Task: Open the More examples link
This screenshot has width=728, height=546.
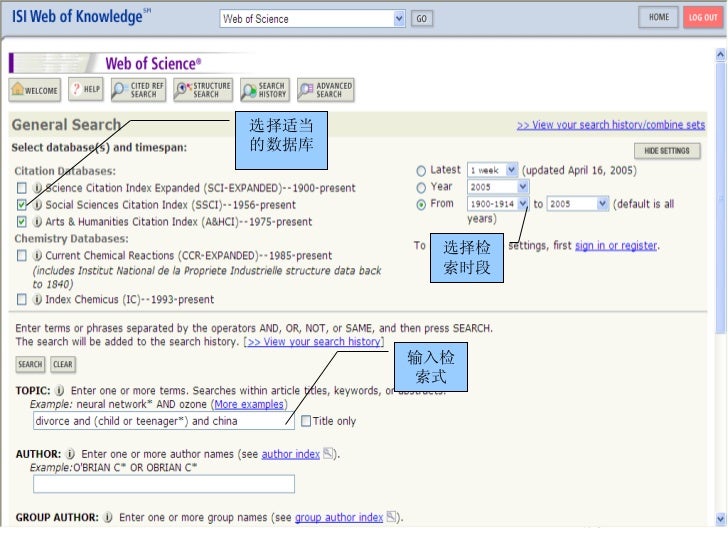Action: [x=249, y=404]
